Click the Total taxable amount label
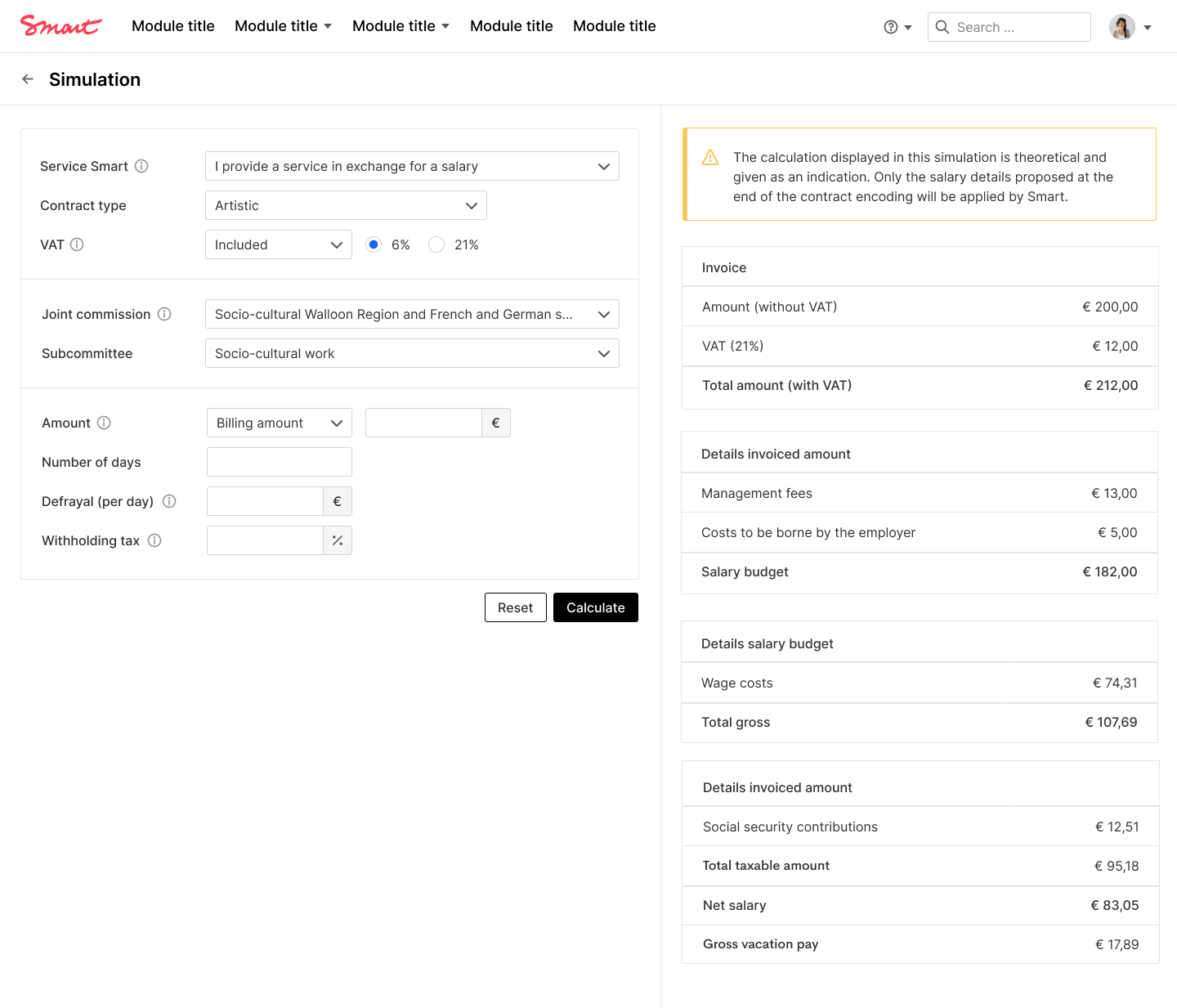 (x=766, y=866)
